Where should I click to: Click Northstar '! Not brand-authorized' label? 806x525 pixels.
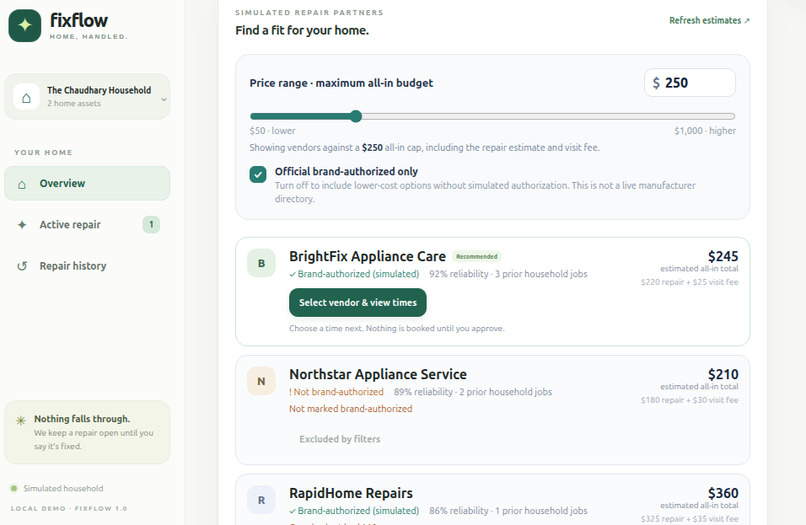pos(336,392)
